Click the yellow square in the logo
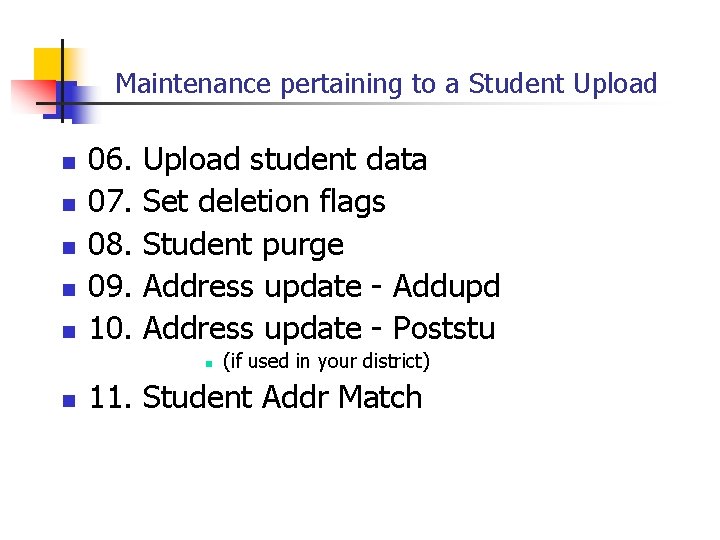This screenshot has width=720, height=540. (x=48, y=64)
